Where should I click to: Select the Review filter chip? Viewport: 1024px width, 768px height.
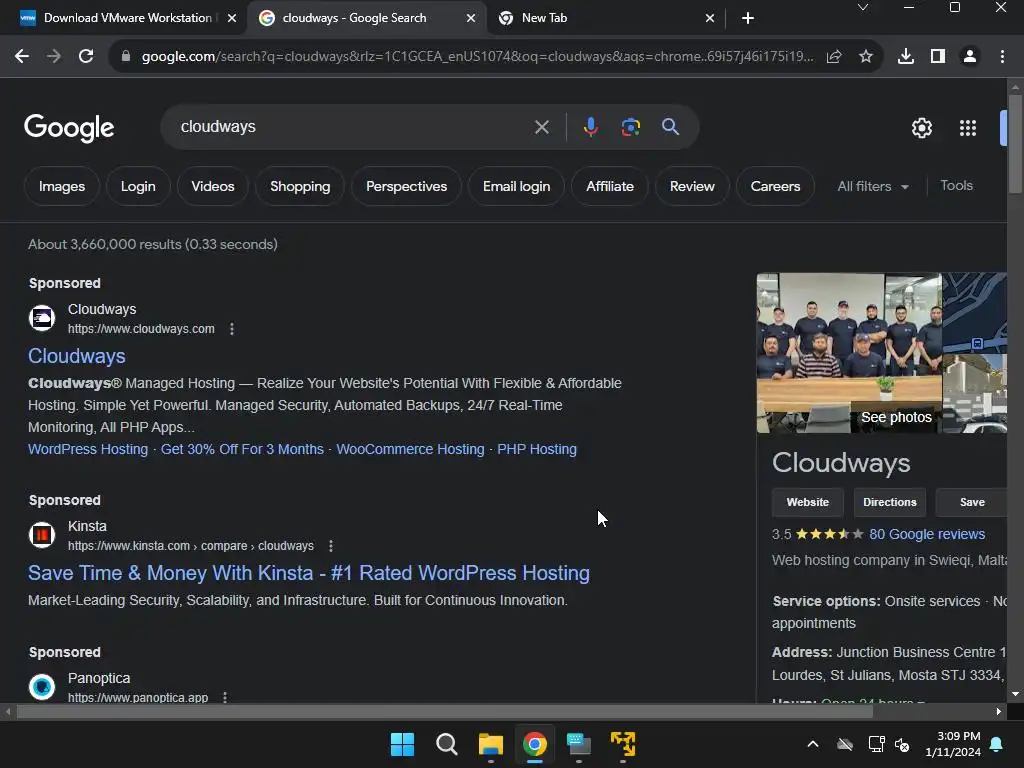click(692, 186)
